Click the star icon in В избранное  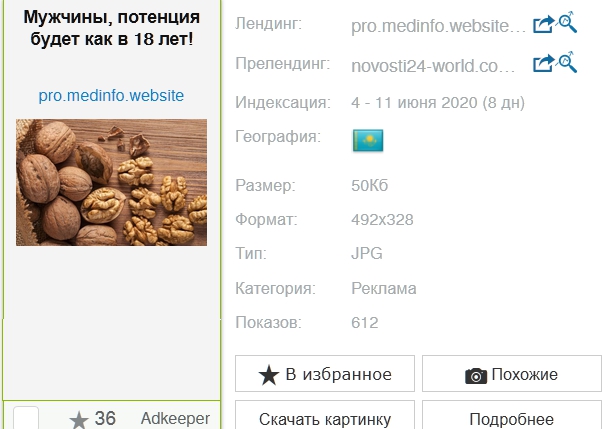click(268, 375)
